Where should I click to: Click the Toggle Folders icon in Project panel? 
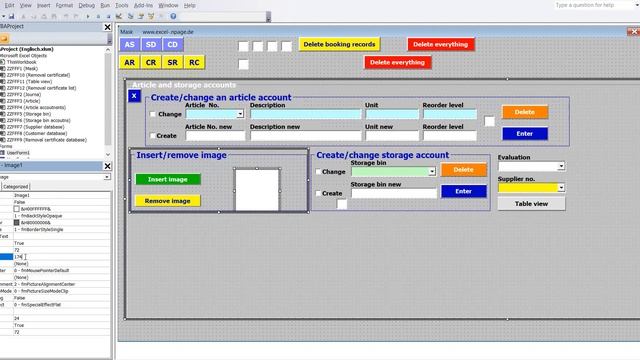[x=4, y=38]
